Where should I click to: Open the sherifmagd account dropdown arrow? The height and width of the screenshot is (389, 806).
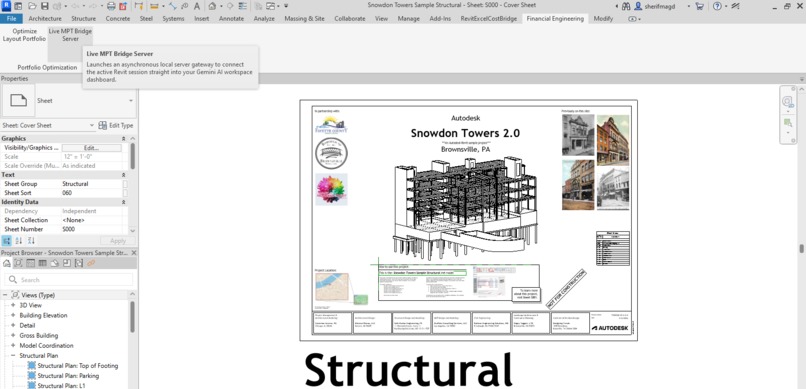pyautogui.click(x=688, y=6)
